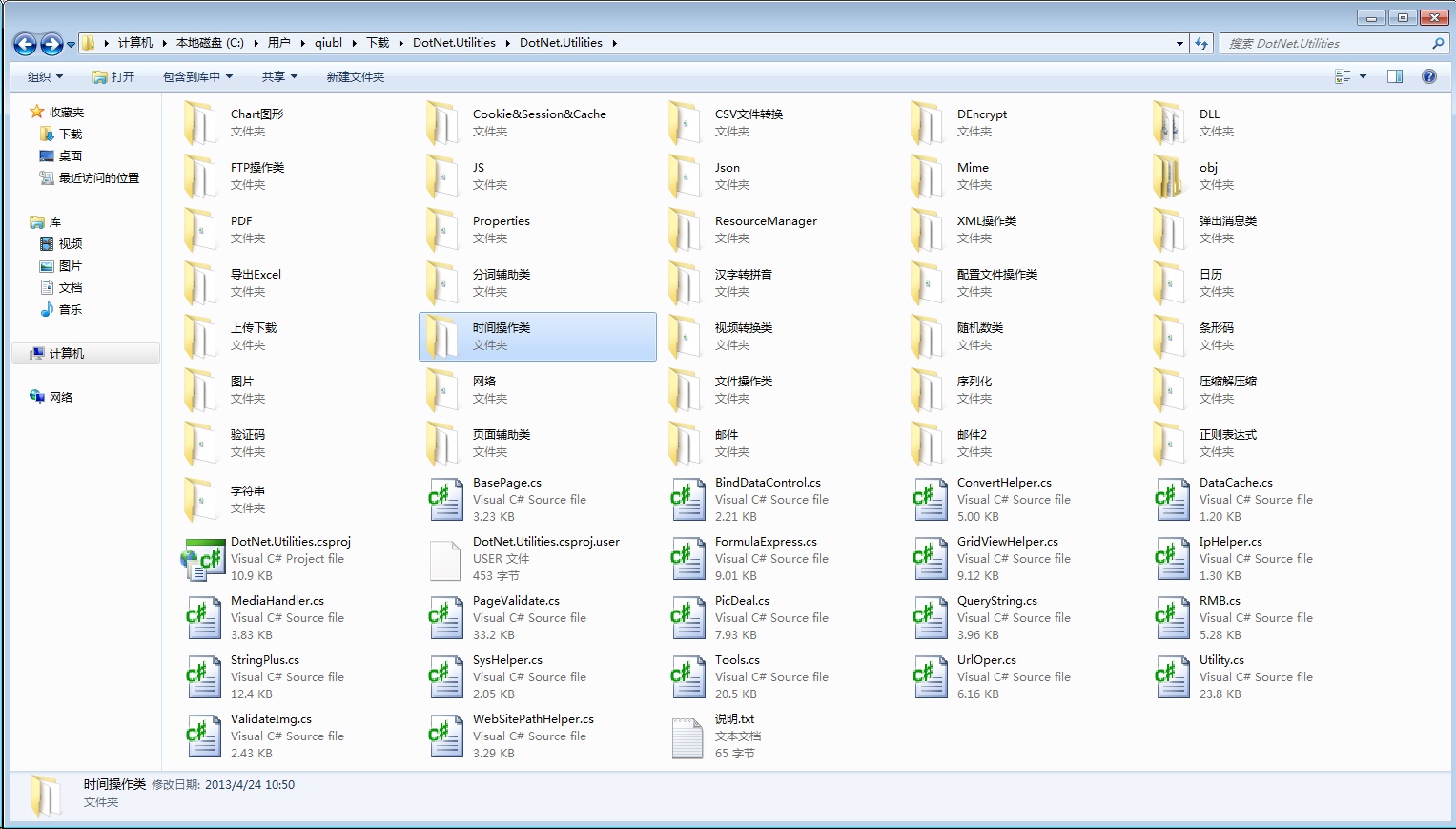Open the help question mark icon
Viewport: 1456px width, 829px height.
1428,76
